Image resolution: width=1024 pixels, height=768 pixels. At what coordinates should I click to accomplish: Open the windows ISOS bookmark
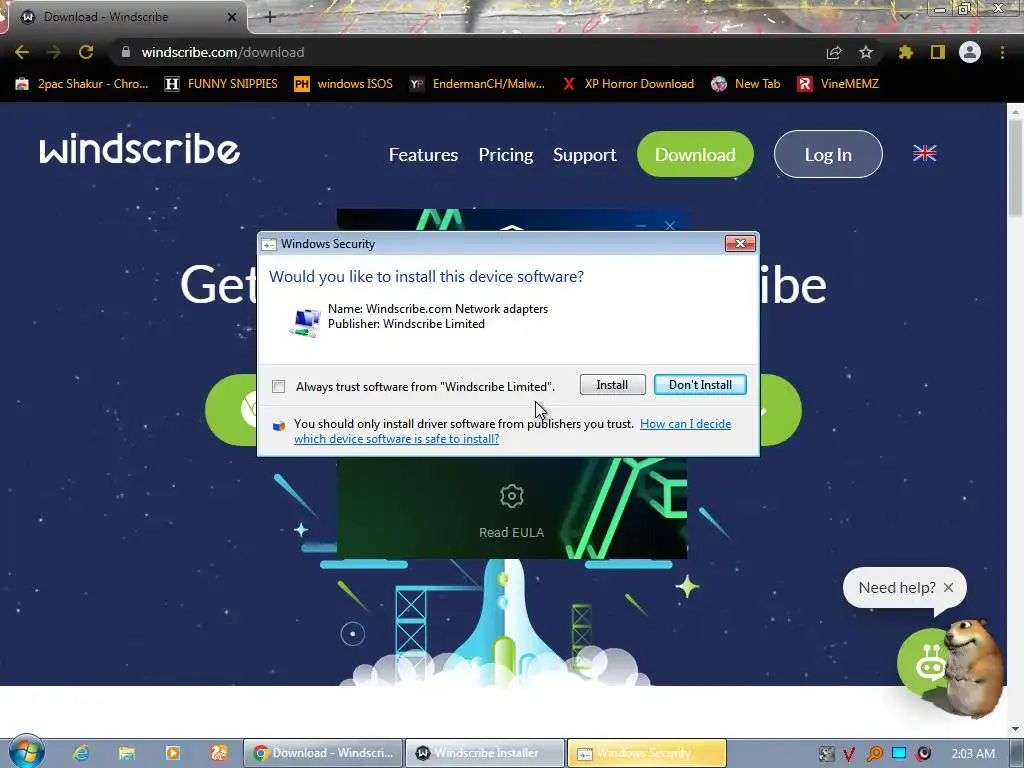coord(344,84)
